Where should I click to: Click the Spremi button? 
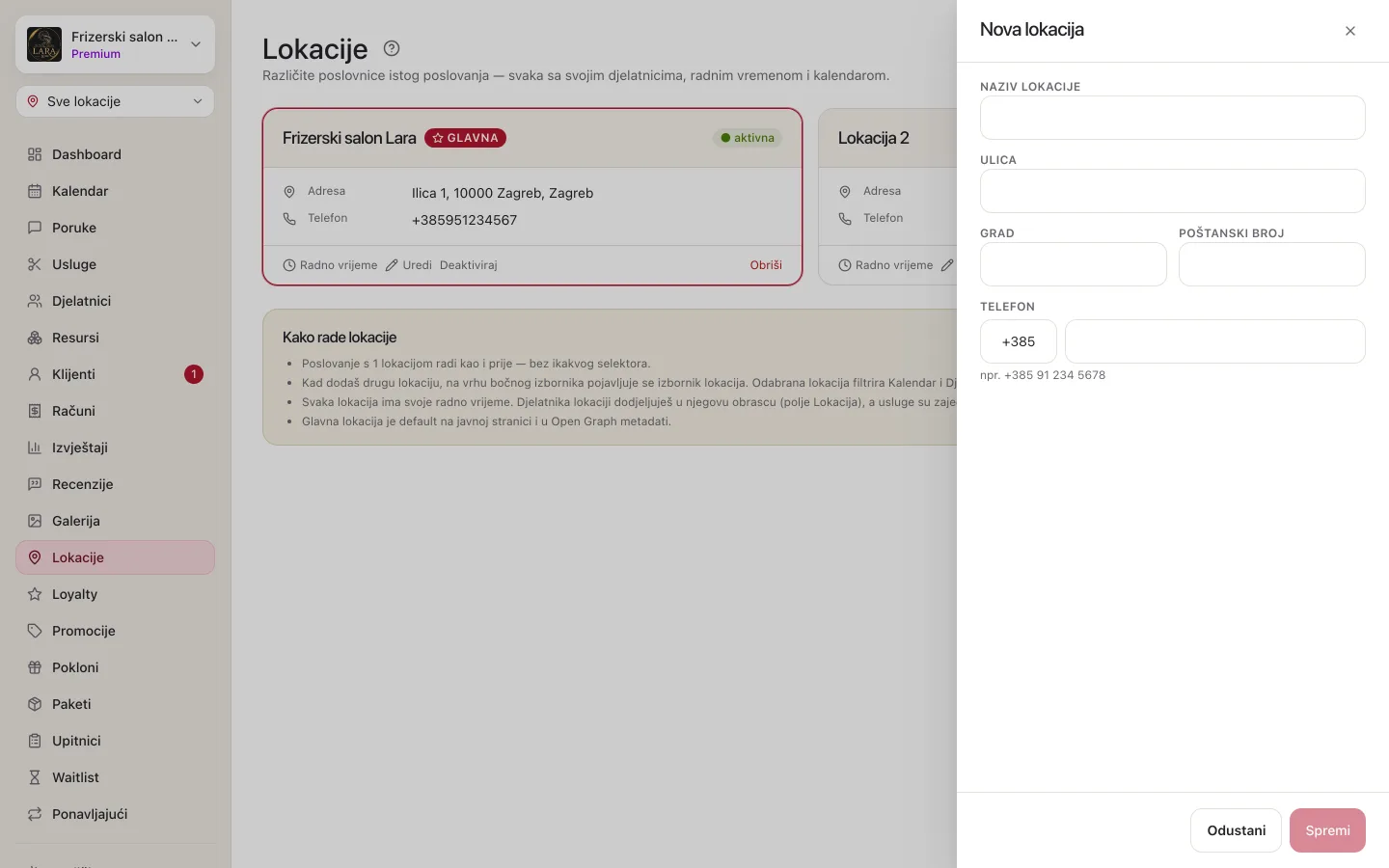click(x=1327, y=830)
